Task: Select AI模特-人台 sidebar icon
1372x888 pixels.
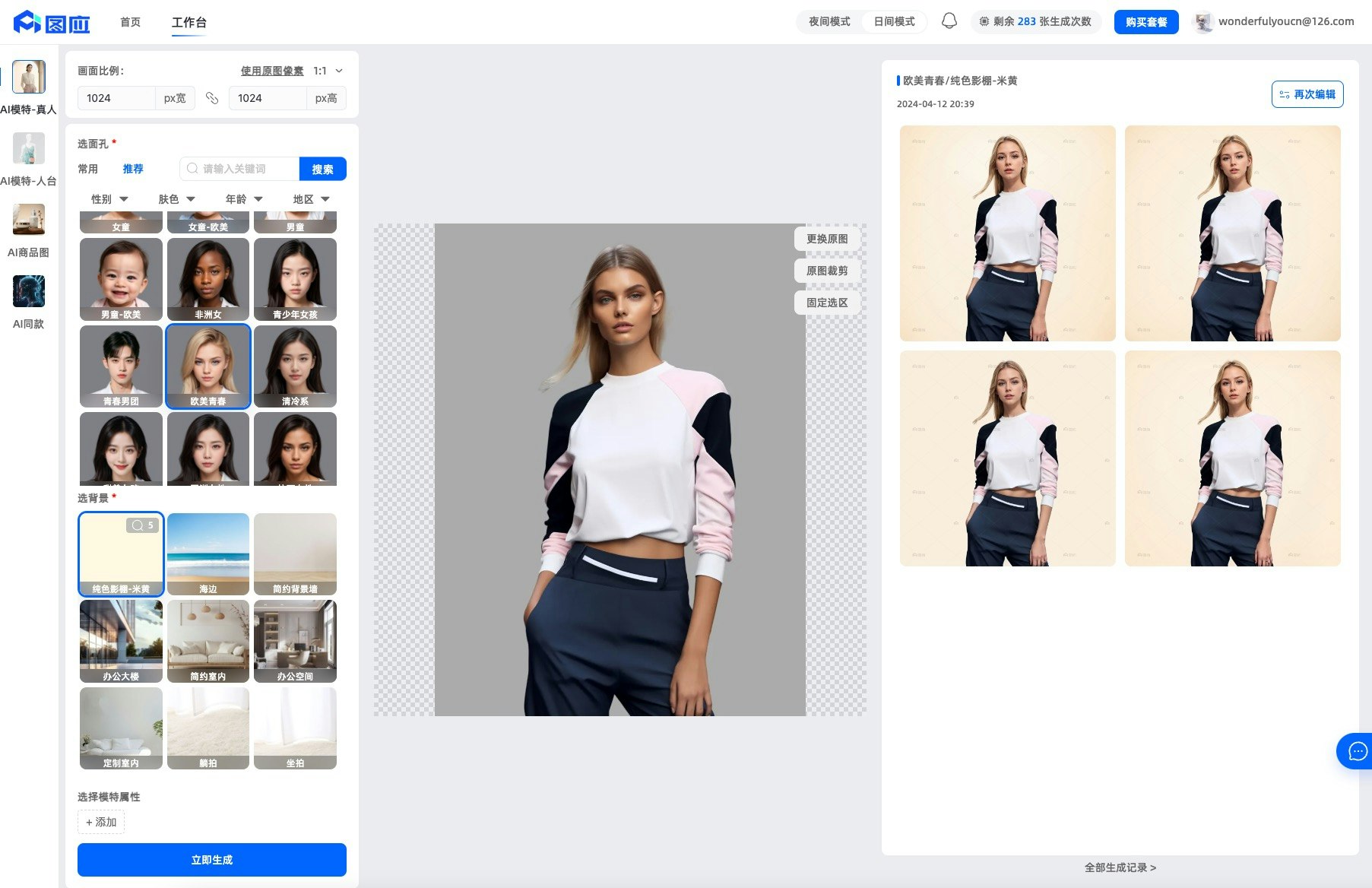Action: 29,148
